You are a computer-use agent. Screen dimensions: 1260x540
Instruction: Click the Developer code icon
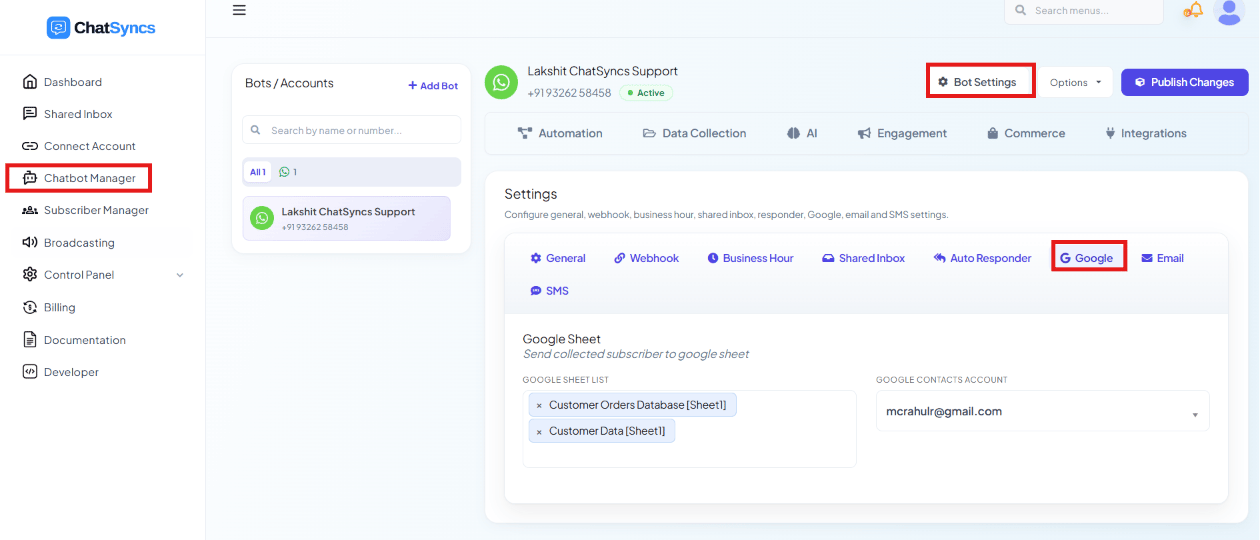[30, 372]
